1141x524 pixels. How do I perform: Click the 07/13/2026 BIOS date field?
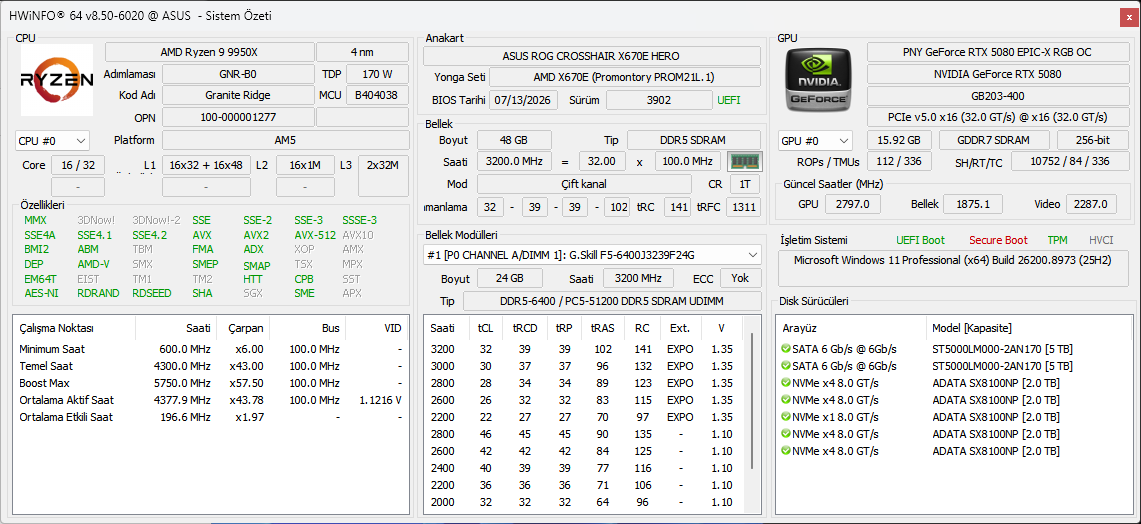[x=523, y=100]
